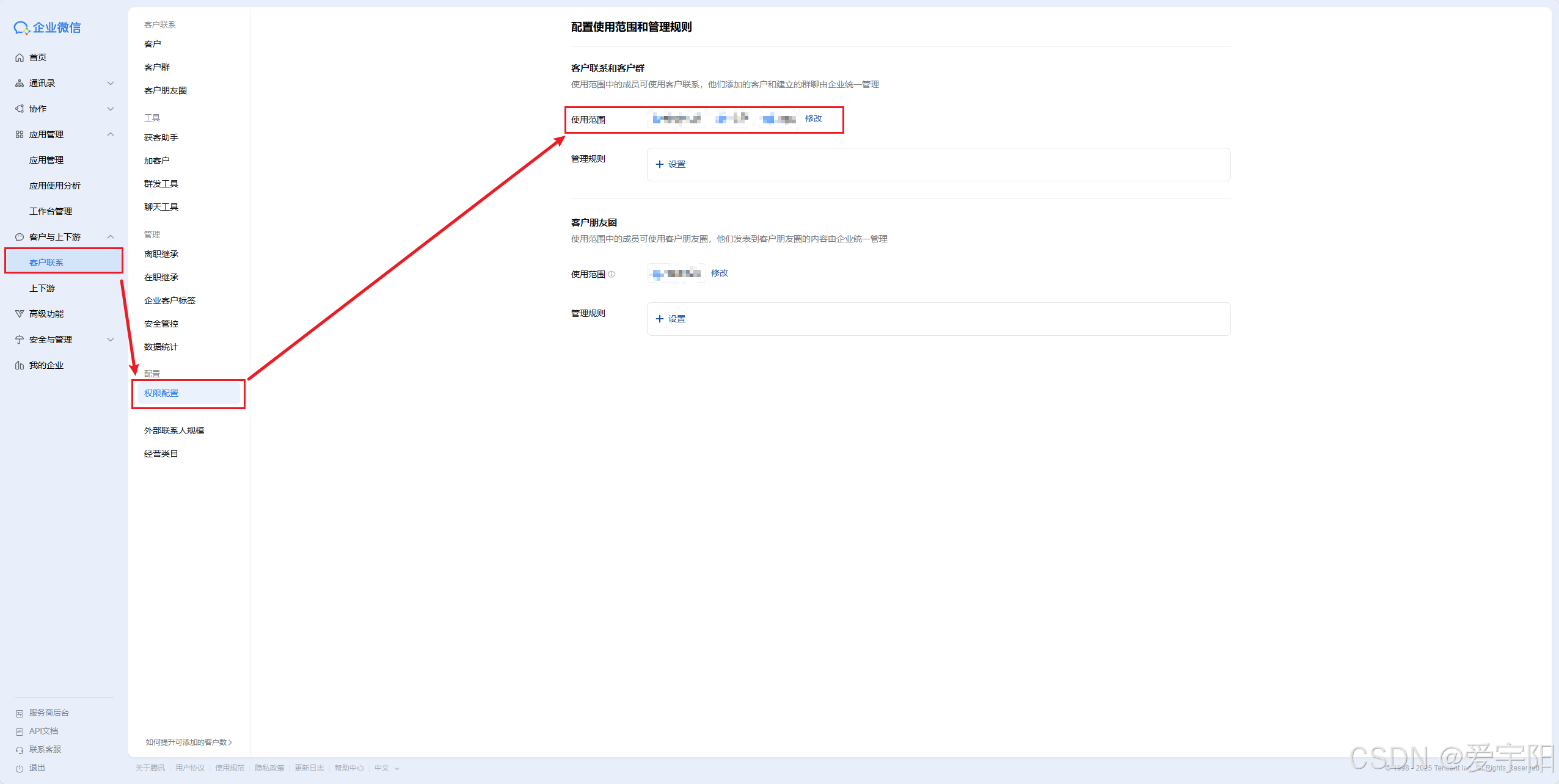Click the 企业微信 logo
The image size is (1559, 784).
[x=48, y=27]
